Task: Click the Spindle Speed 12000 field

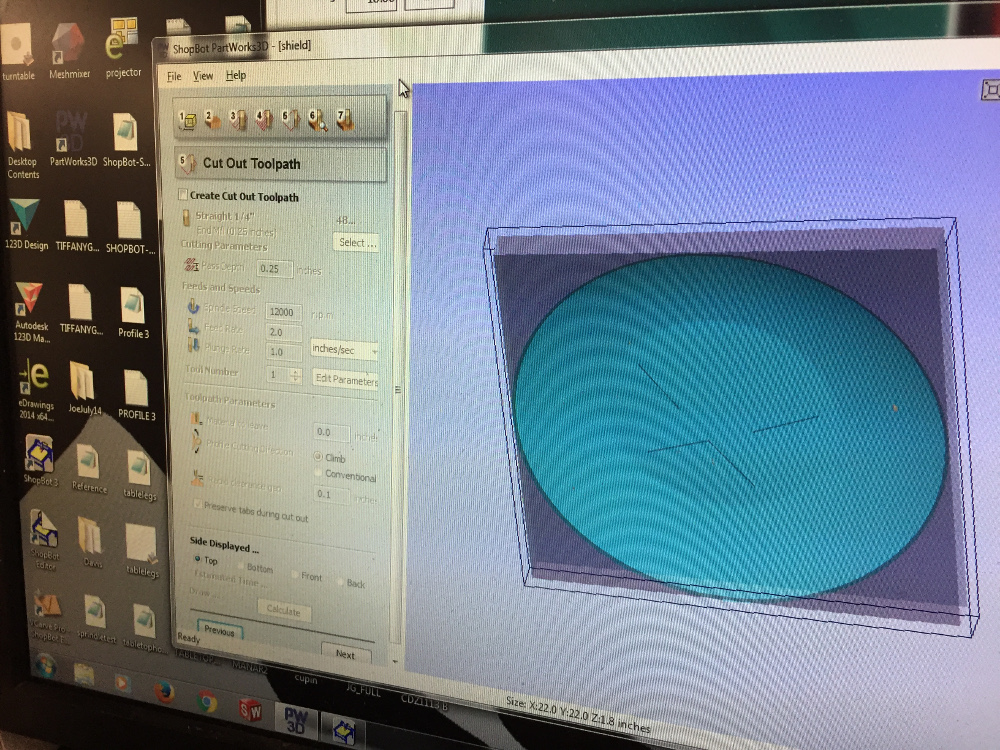Action: (x=283, y=312)
